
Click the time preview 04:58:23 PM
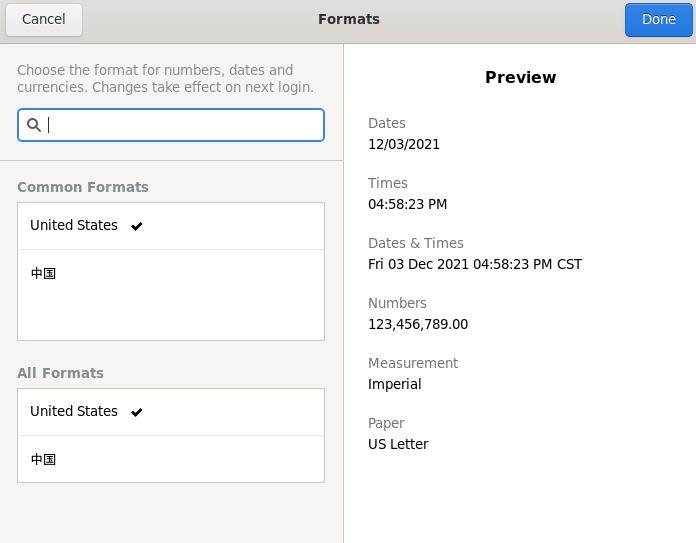pyautogui.click(x=407, y=204)
